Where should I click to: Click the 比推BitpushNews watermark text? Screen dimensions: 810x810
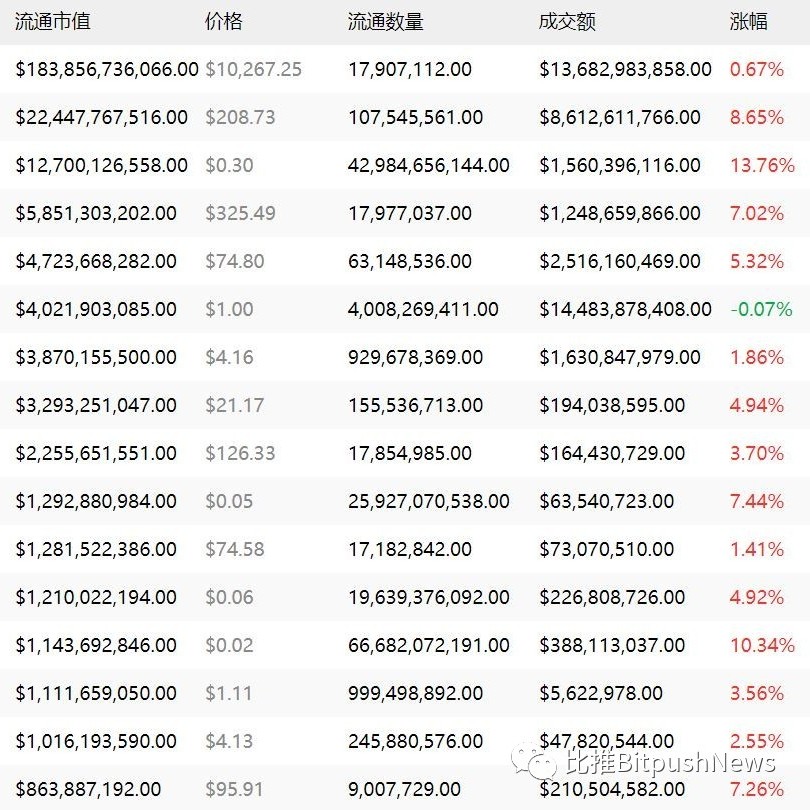[671, 762]
